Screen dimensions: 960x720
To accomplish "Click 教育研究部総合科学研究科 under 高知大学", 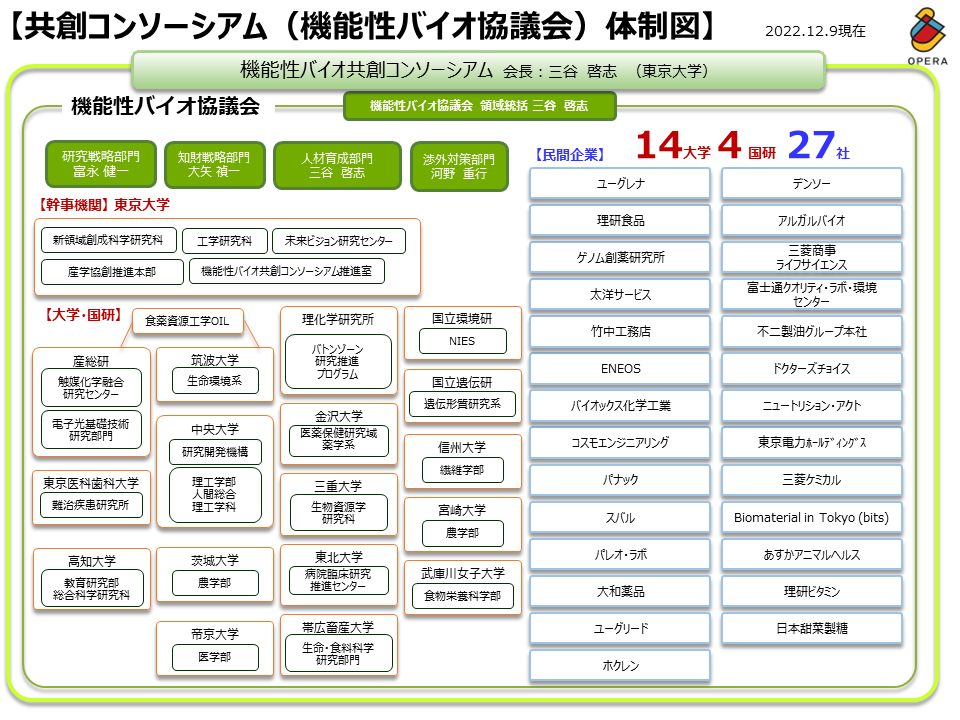I will [x=92, y=588].
